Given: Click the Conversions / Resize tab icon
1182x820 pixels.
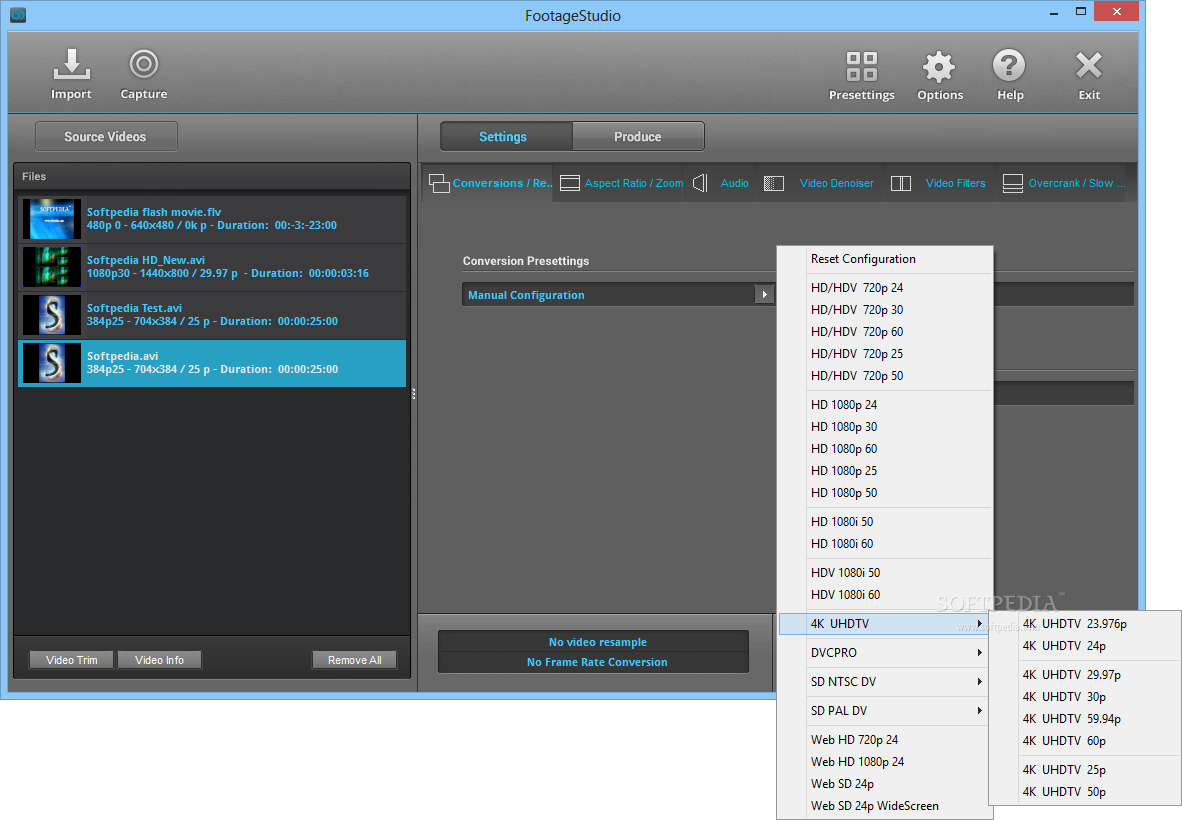Looking at the screenshot, I should [x=439, y=183].
